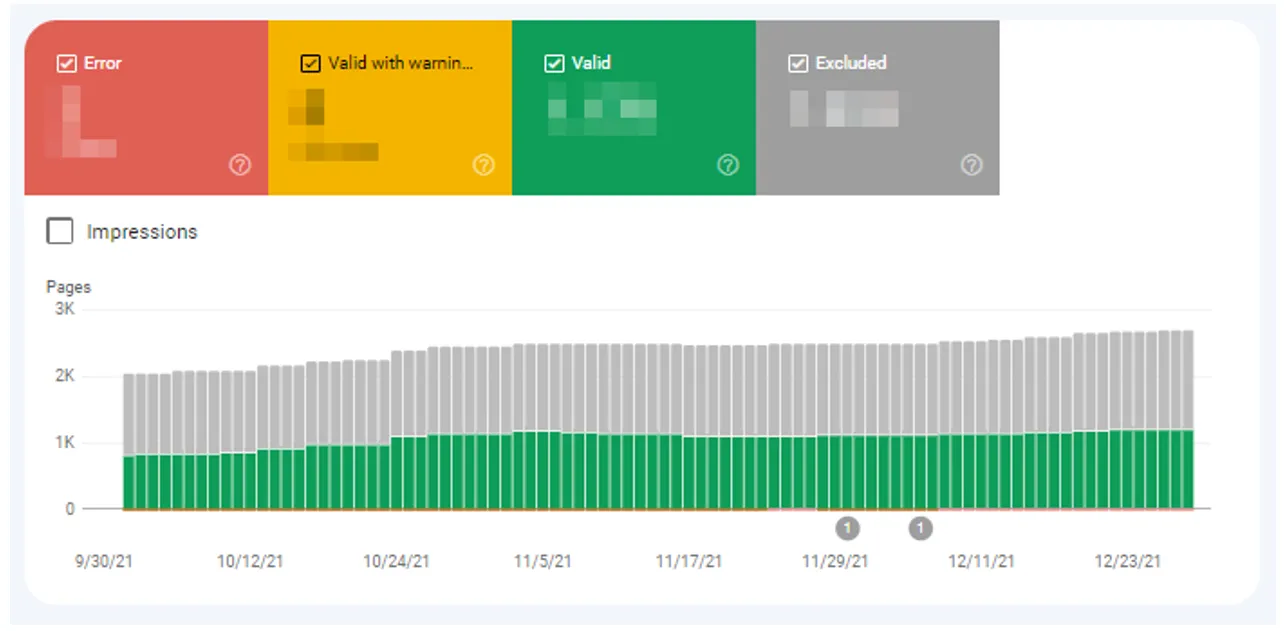
Task: Click the bar for 9/30/21 in the chart
Action: click(x=128, y=440)
